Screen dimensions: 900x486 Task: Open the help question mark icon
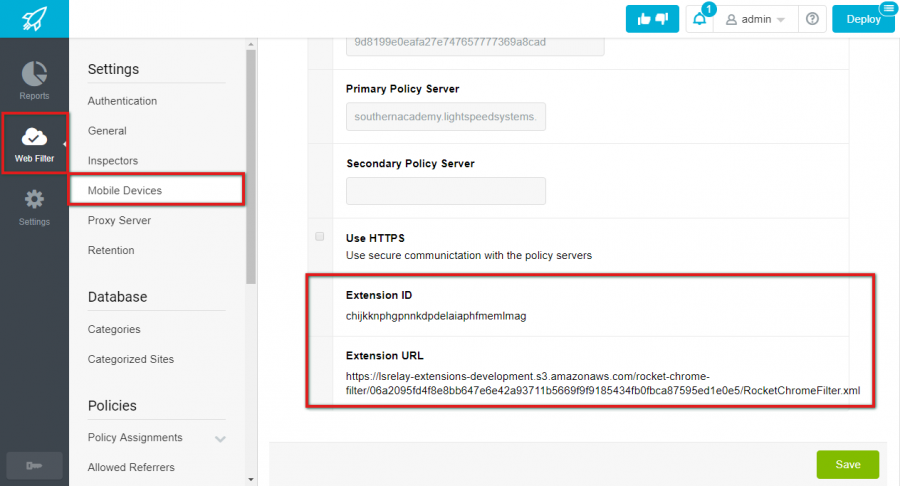(x=812, y=19)
